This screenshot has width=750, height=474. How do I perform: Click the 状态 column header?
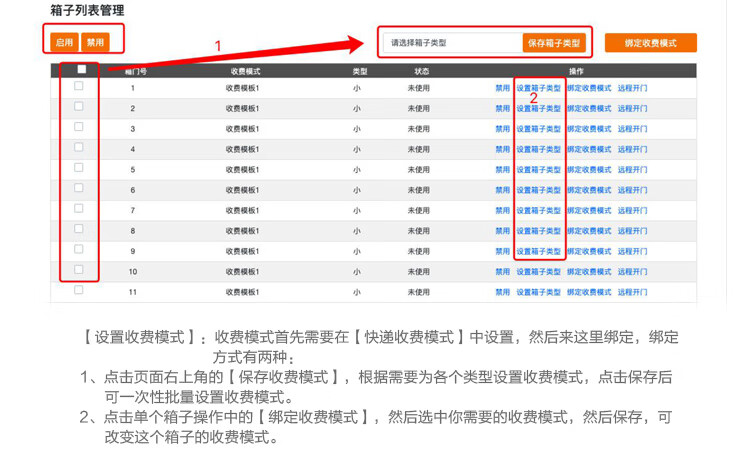422,72
